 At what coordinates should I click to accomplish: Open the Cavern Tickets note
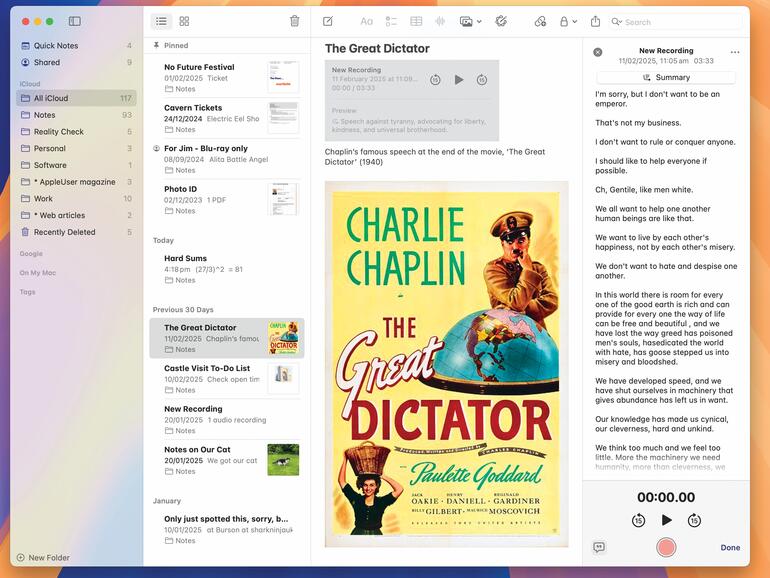227,118
